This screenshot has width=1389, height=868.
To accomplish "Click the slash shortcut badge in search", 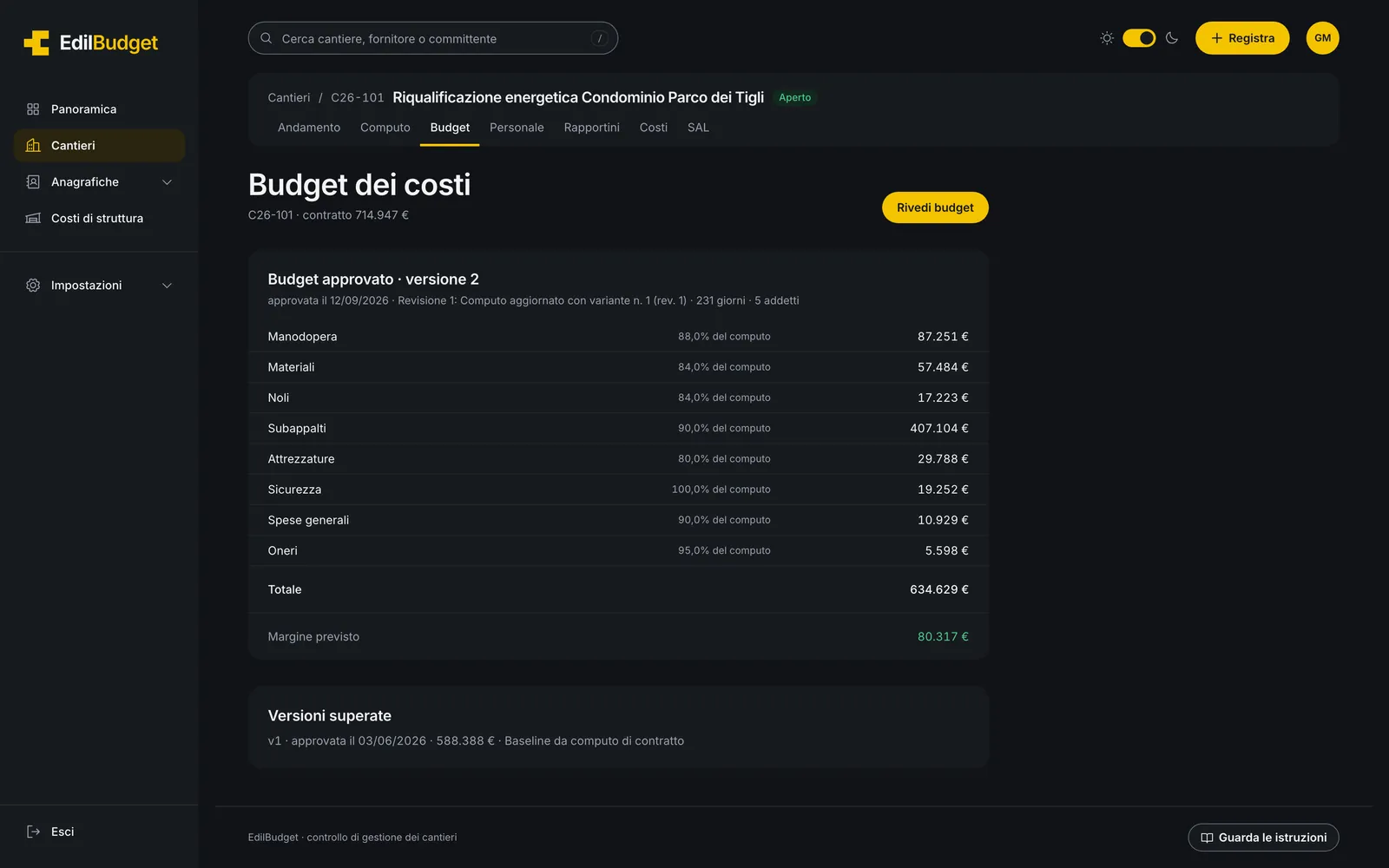I will [x=599, y=38].
